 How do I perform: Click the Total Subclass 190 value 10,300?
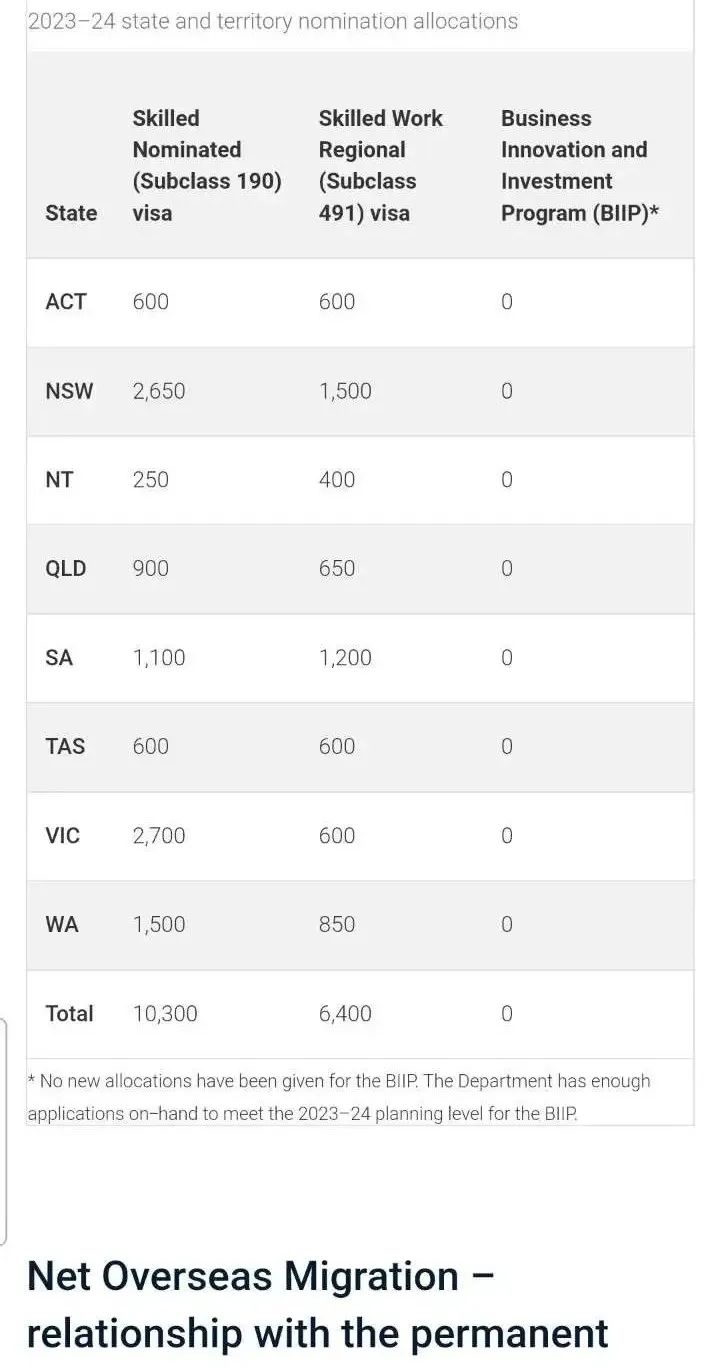(165, 1014)
